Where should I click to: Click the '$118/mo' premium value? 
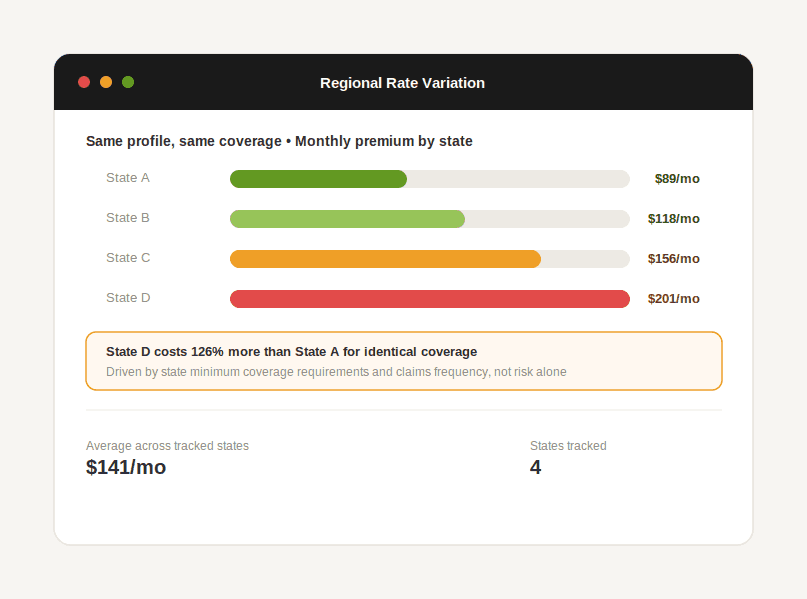click(674, 219)
